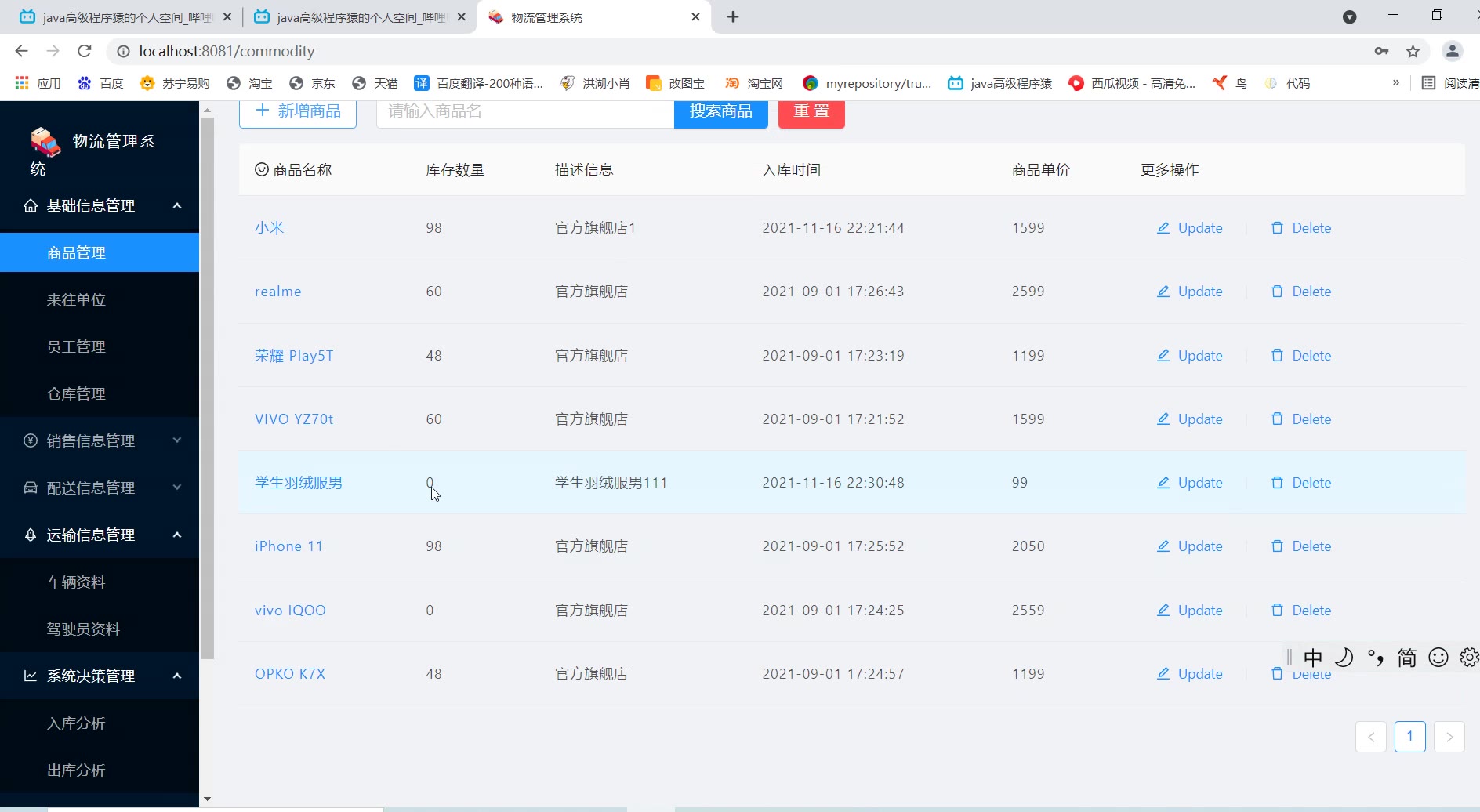Image resolution: width=1480 pixels, height=812 pixels.
Task: Click the pencil icon in OPKO K7X row
Action: point(1163,674)
